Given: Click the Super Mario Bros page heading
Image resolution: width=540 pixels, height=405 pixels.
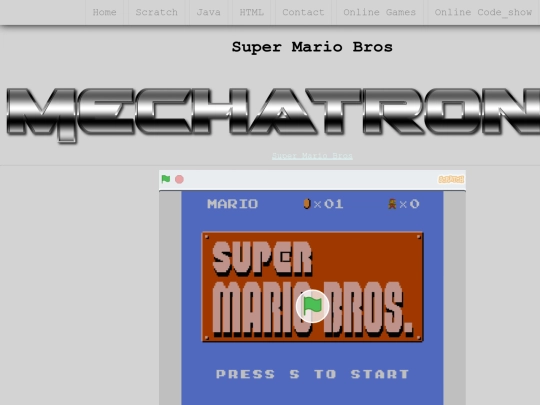Looking at the screenshot, I should pyautogui.click(x=312, y=47).
